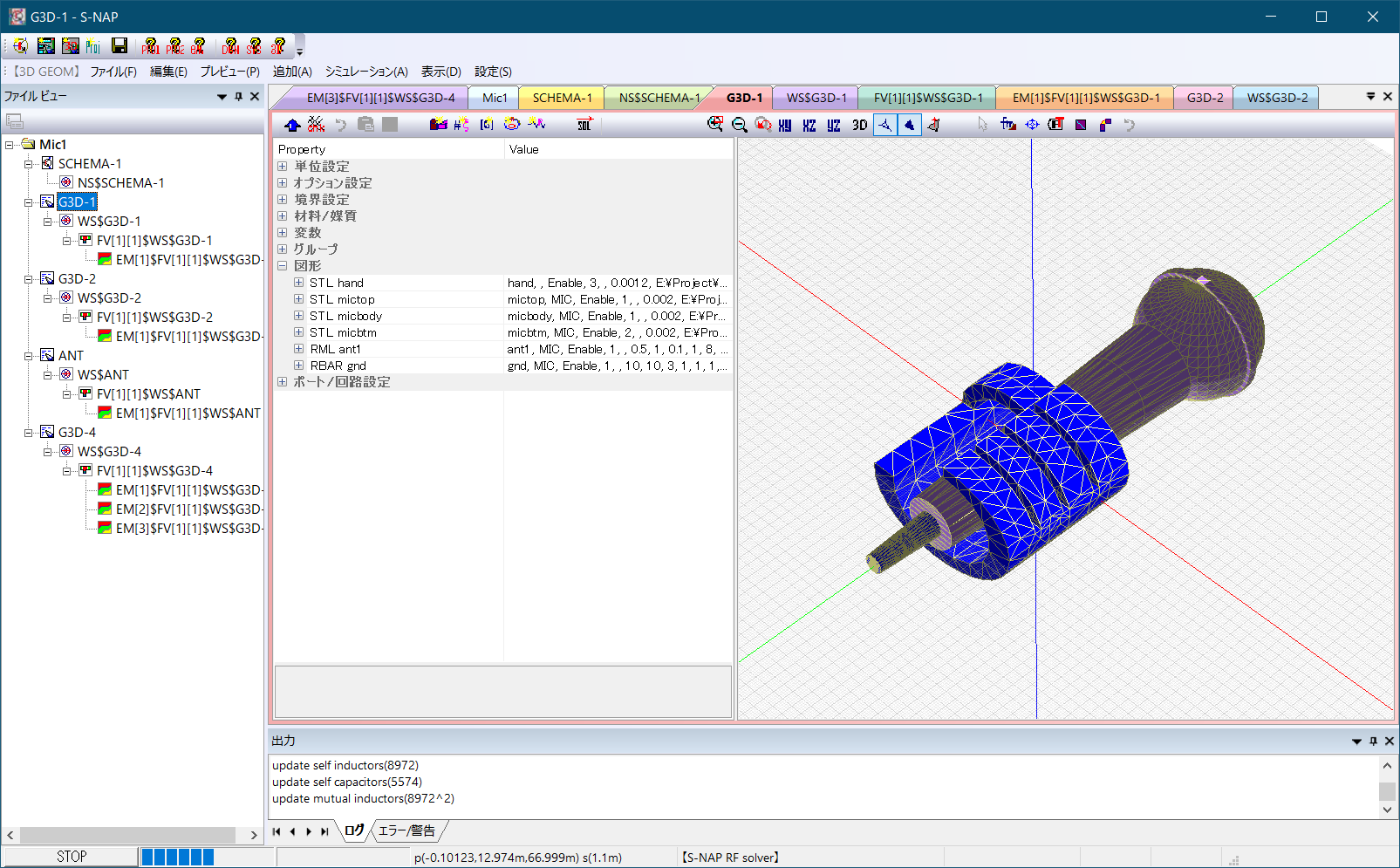
Task: Select the FV[1][1]$WS$ANT tree item
Action: (148, 393)
